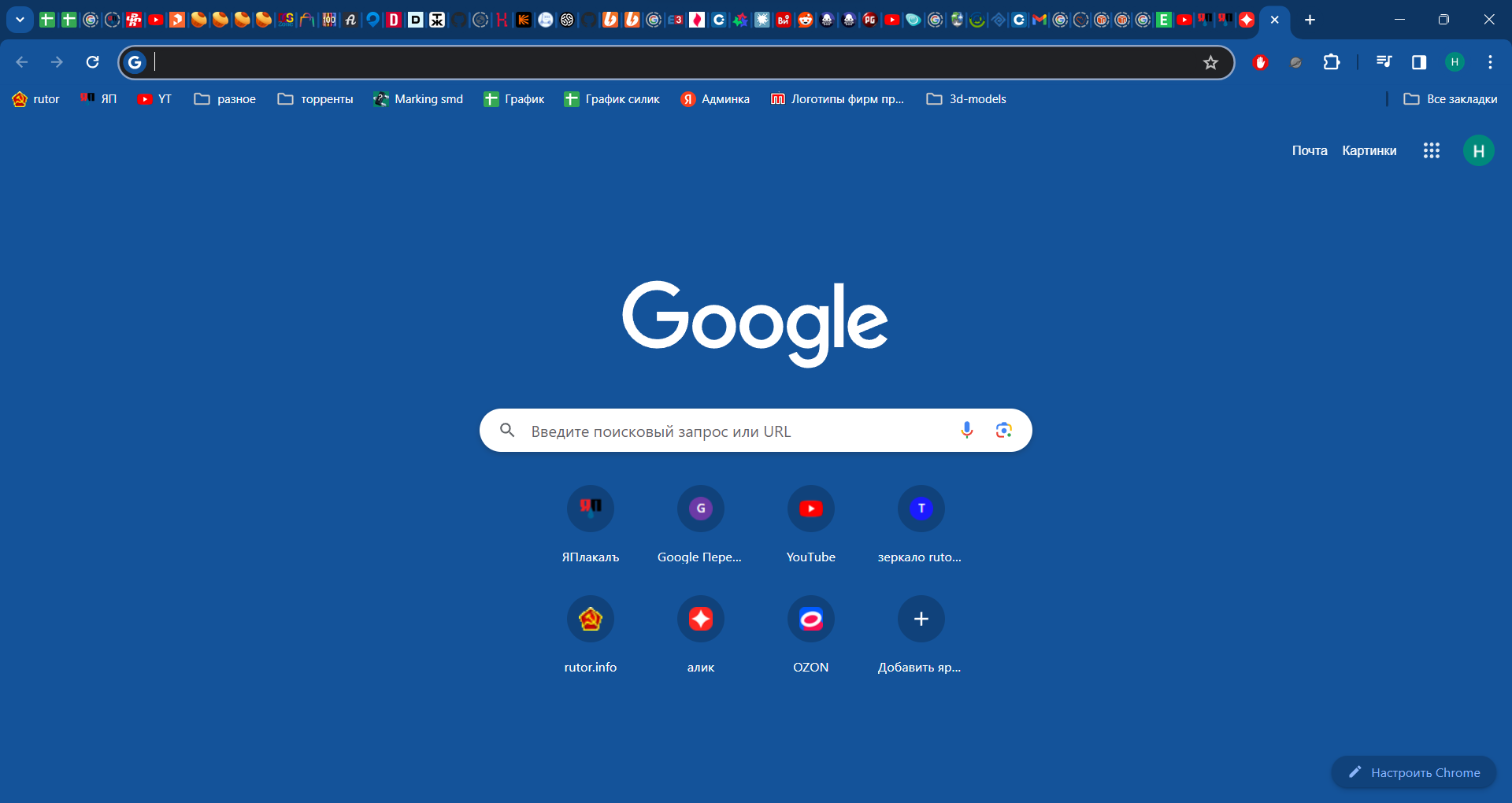Viewport: 1512px width, 803px height.
Task: Open the Google account avatar H
Action: click(x=1479, y=150)
